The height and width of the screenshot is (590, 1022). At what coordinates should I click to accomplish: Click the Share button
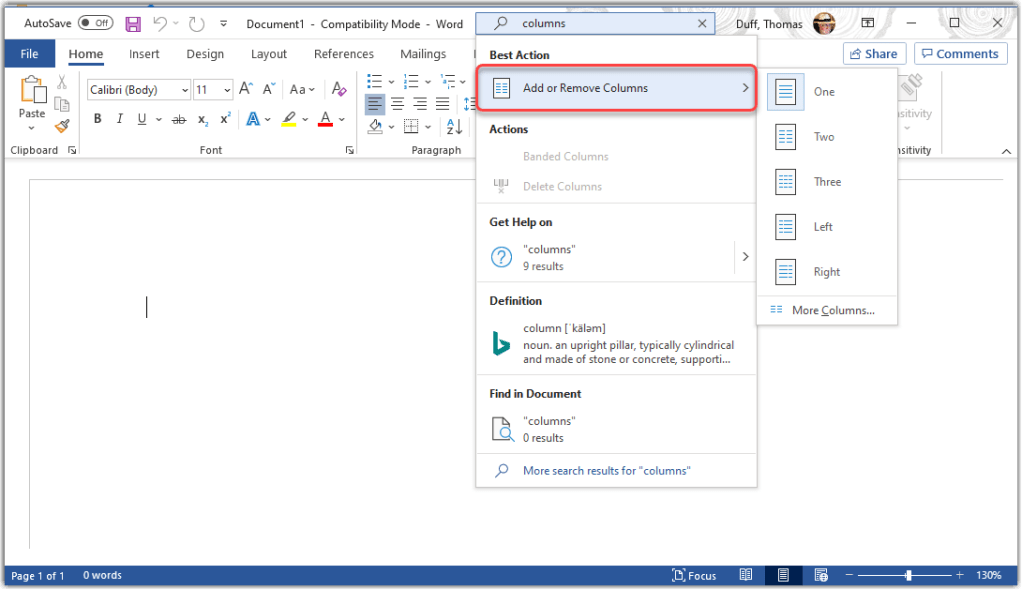click(x=874, y=54)
